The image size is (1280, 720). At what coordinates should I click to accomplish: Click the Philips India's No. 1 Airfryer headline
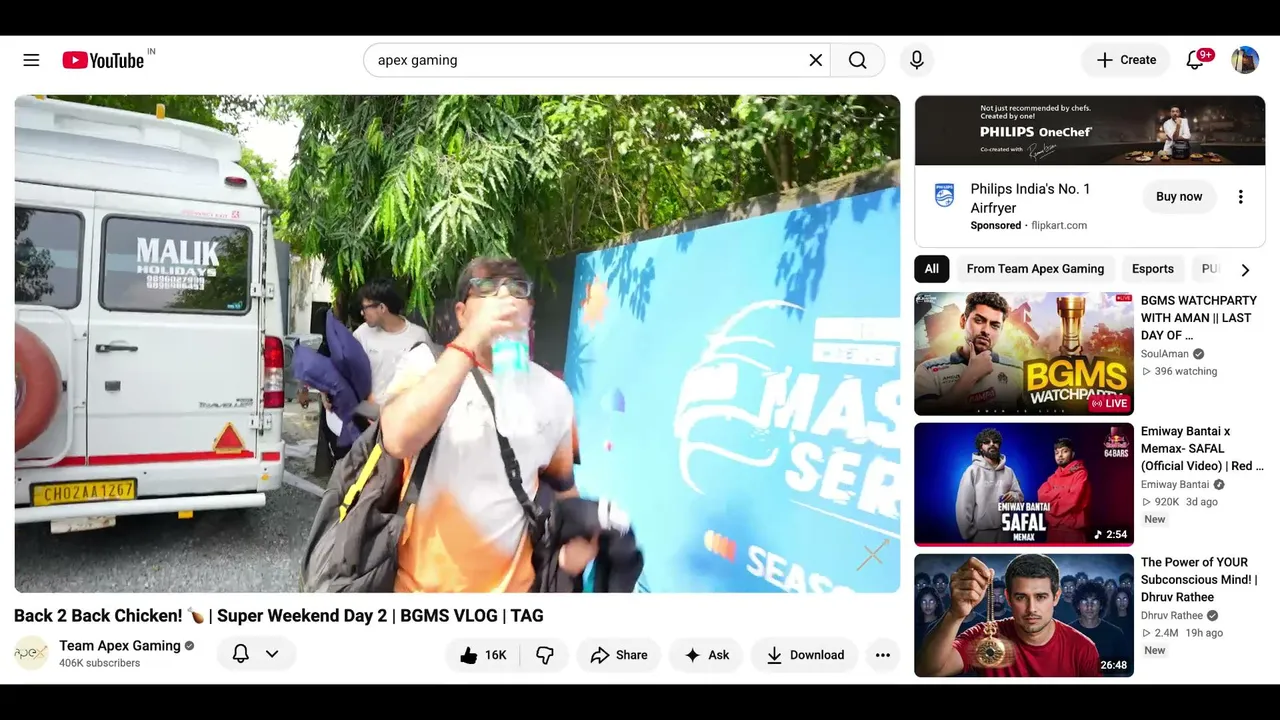click(1031, 198)
